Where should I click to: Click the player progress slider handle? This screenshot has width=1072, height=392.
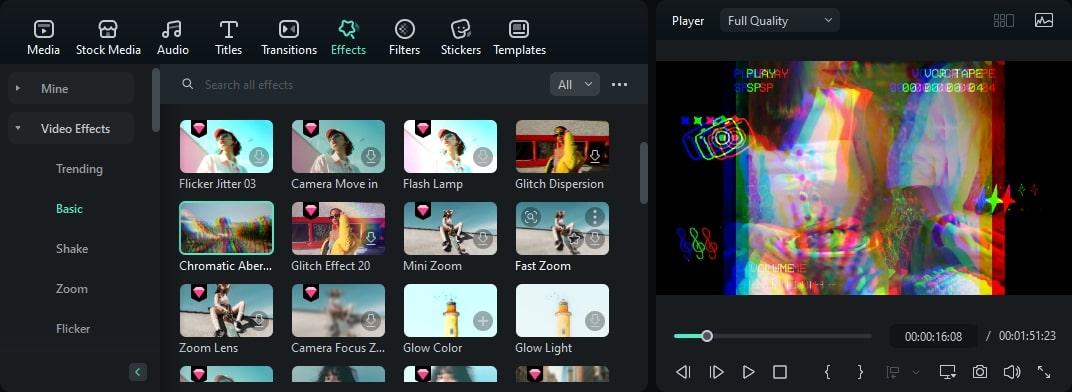[707, 336]
